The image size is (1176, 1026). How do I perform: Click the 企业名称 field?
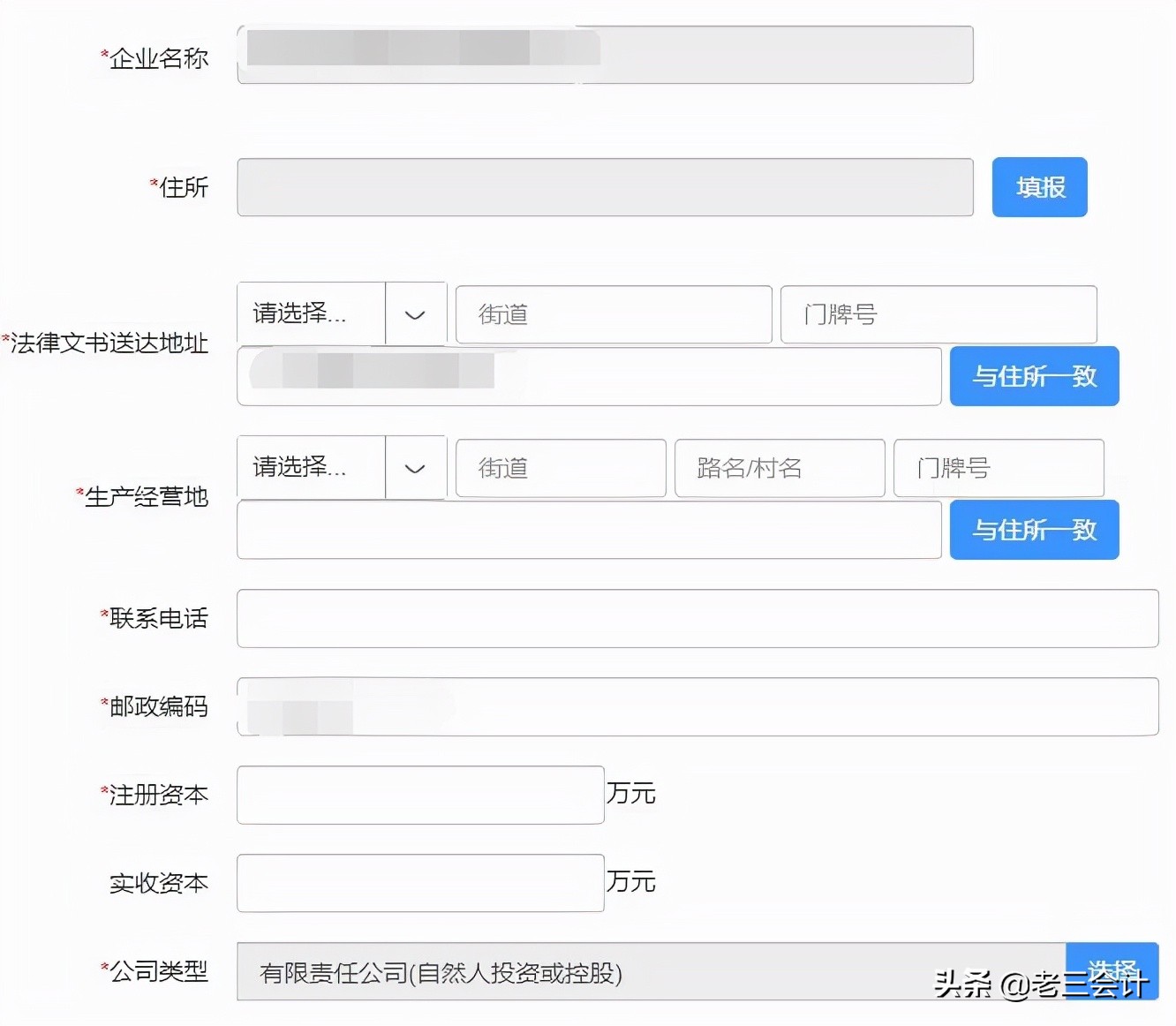[605, 55]
